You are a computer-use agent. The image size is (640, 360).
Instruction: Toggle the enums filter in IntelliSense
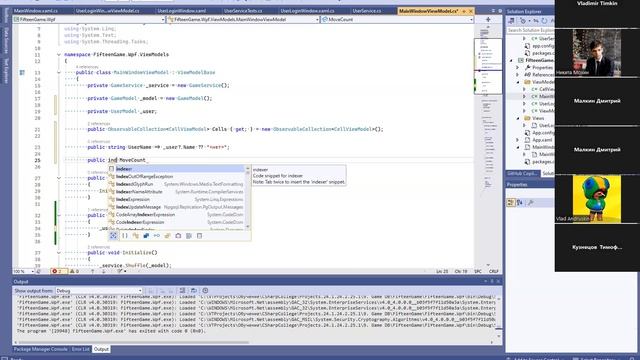(167, 236)
